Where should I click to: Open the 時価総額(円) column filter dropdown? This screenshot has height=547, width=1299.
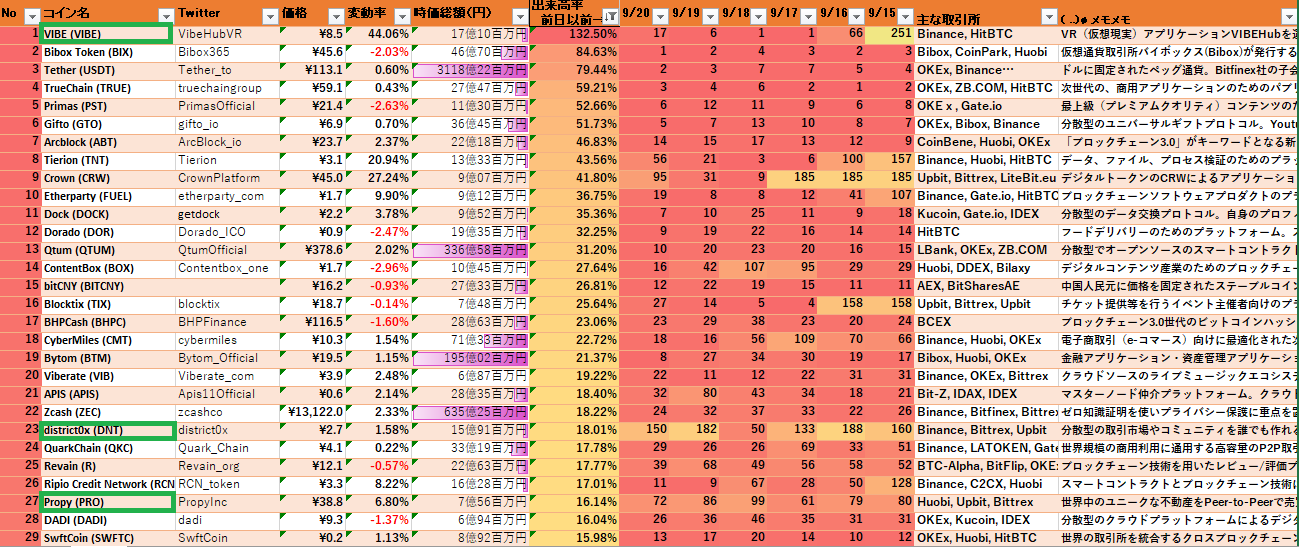[x=518, y=16]
